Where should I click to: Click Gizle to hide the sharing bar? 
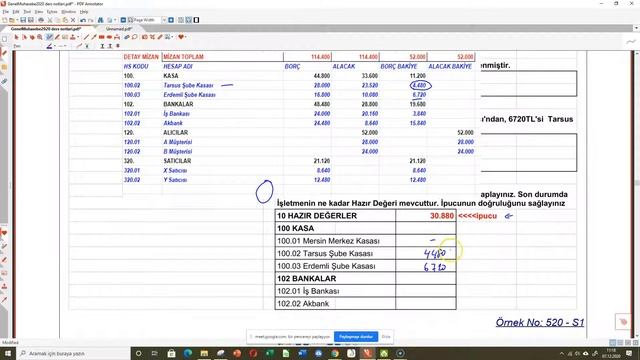[x=386, y=337]
